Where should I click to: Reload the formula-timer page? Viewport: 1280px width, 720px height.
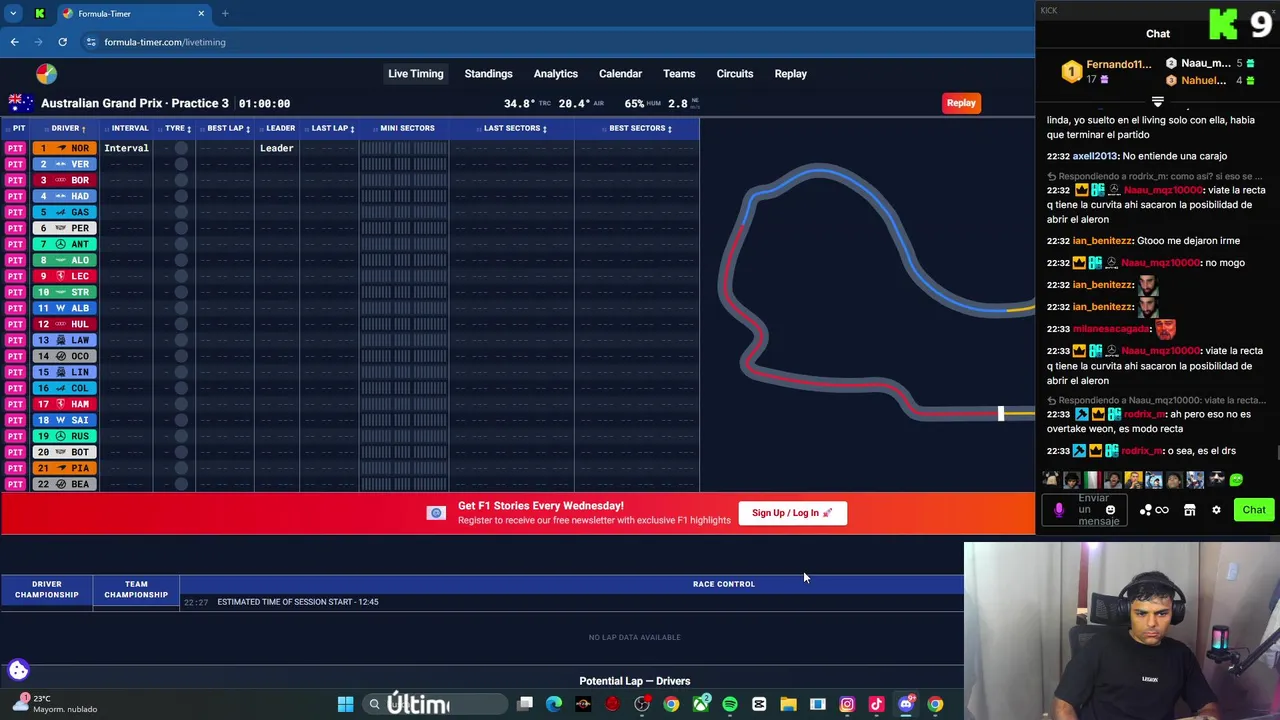click(62, 42)
